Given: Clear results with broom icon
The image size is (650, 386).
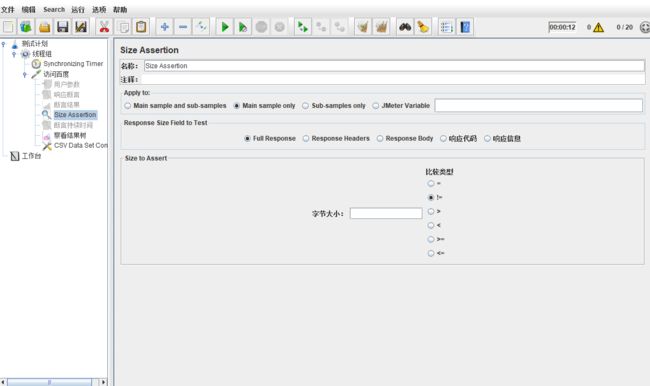Looking at the screenshot, I should click(363, 27).
